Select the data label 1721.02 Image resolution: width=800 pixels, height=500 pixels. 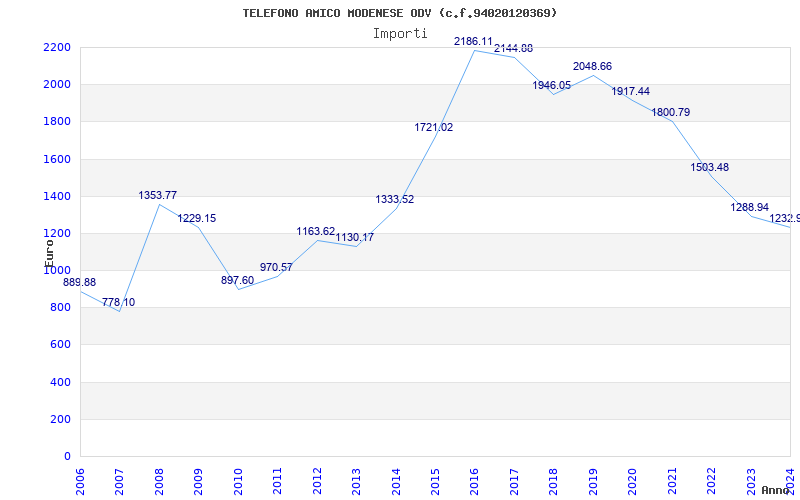(x=434, y=128)
